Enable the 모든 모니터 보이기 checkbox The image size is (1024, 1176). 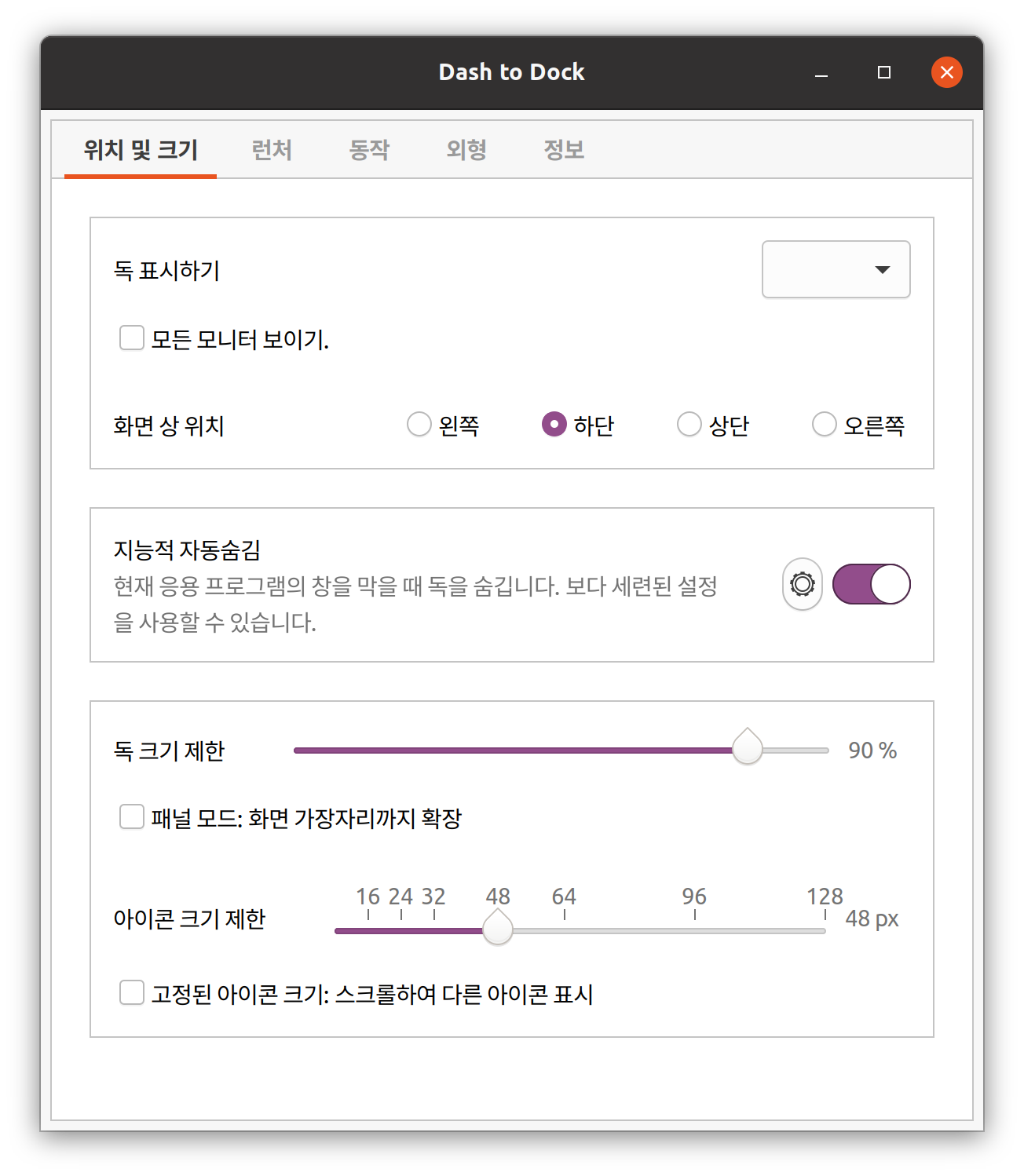(x=132, y=338)
